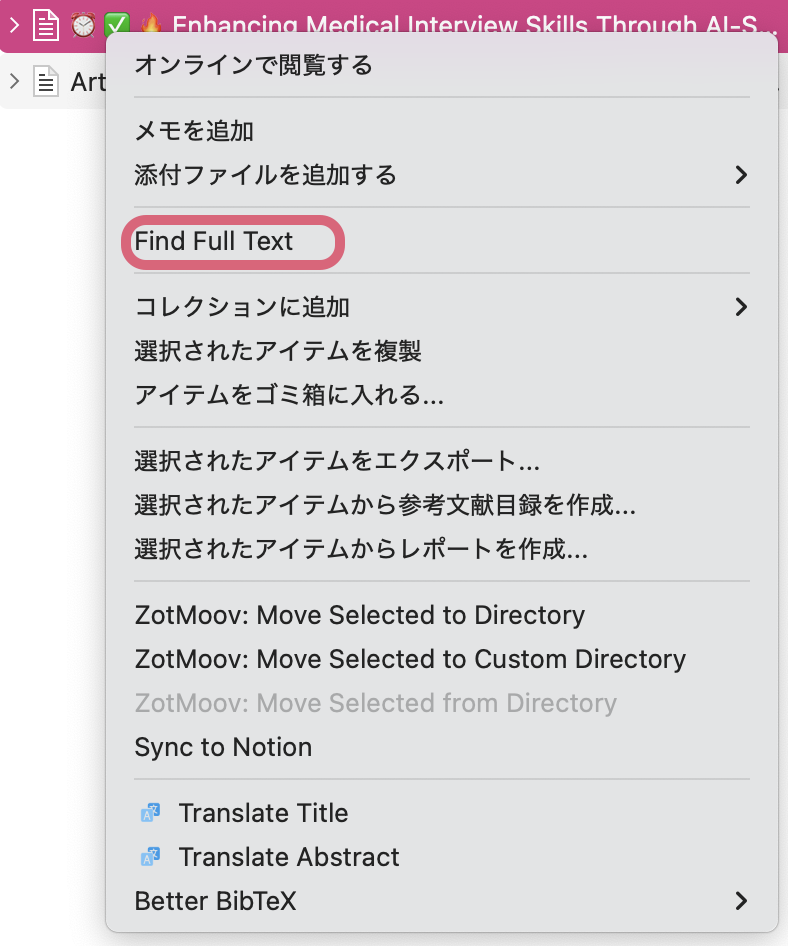
Task: Open コレクションに追加 submenu arrow
Action: click(741, 307)
